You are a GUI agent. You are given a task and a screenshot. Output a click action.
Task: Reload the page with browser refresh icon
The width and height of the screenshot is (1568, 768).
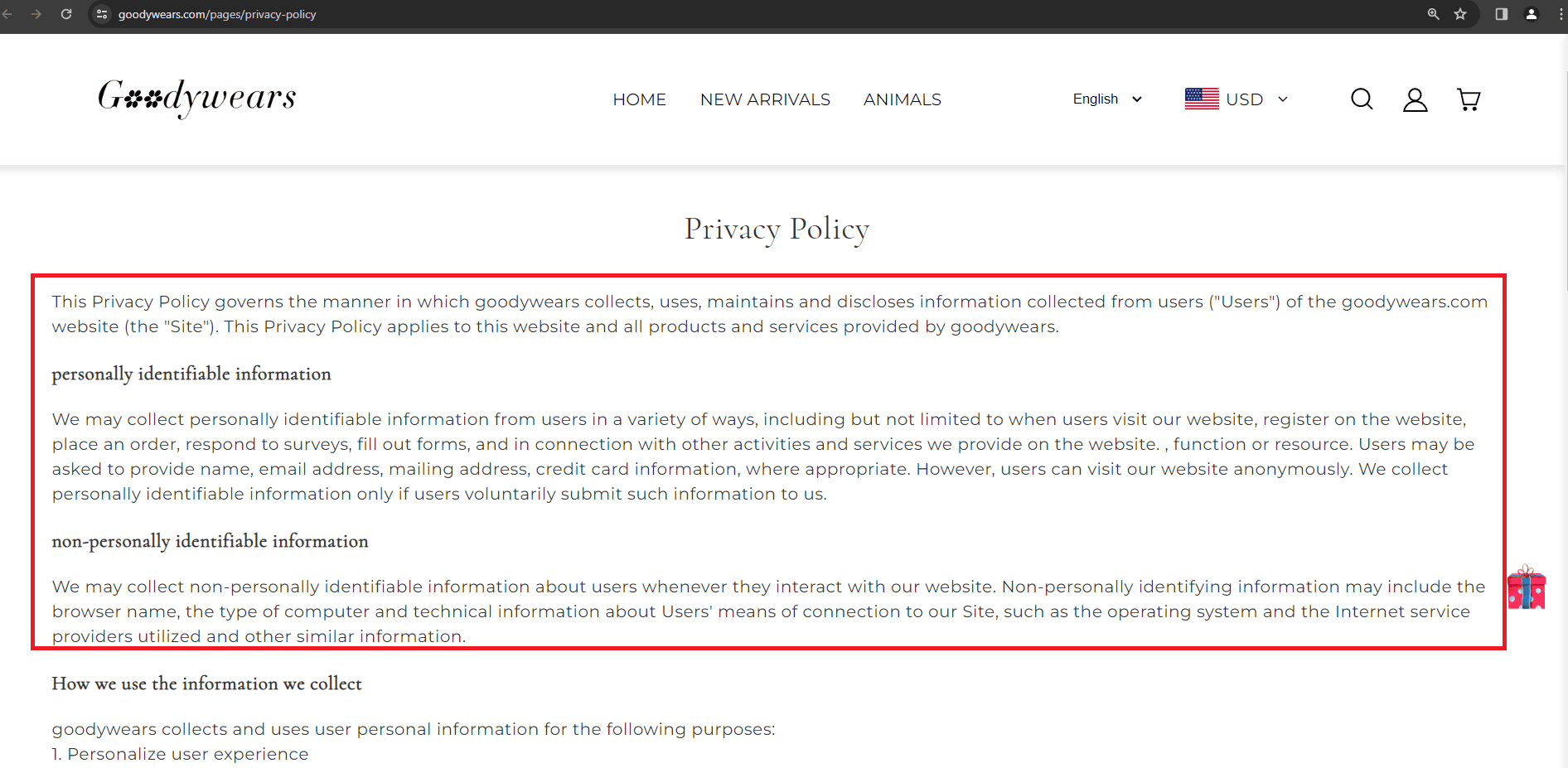coord(66,14)
